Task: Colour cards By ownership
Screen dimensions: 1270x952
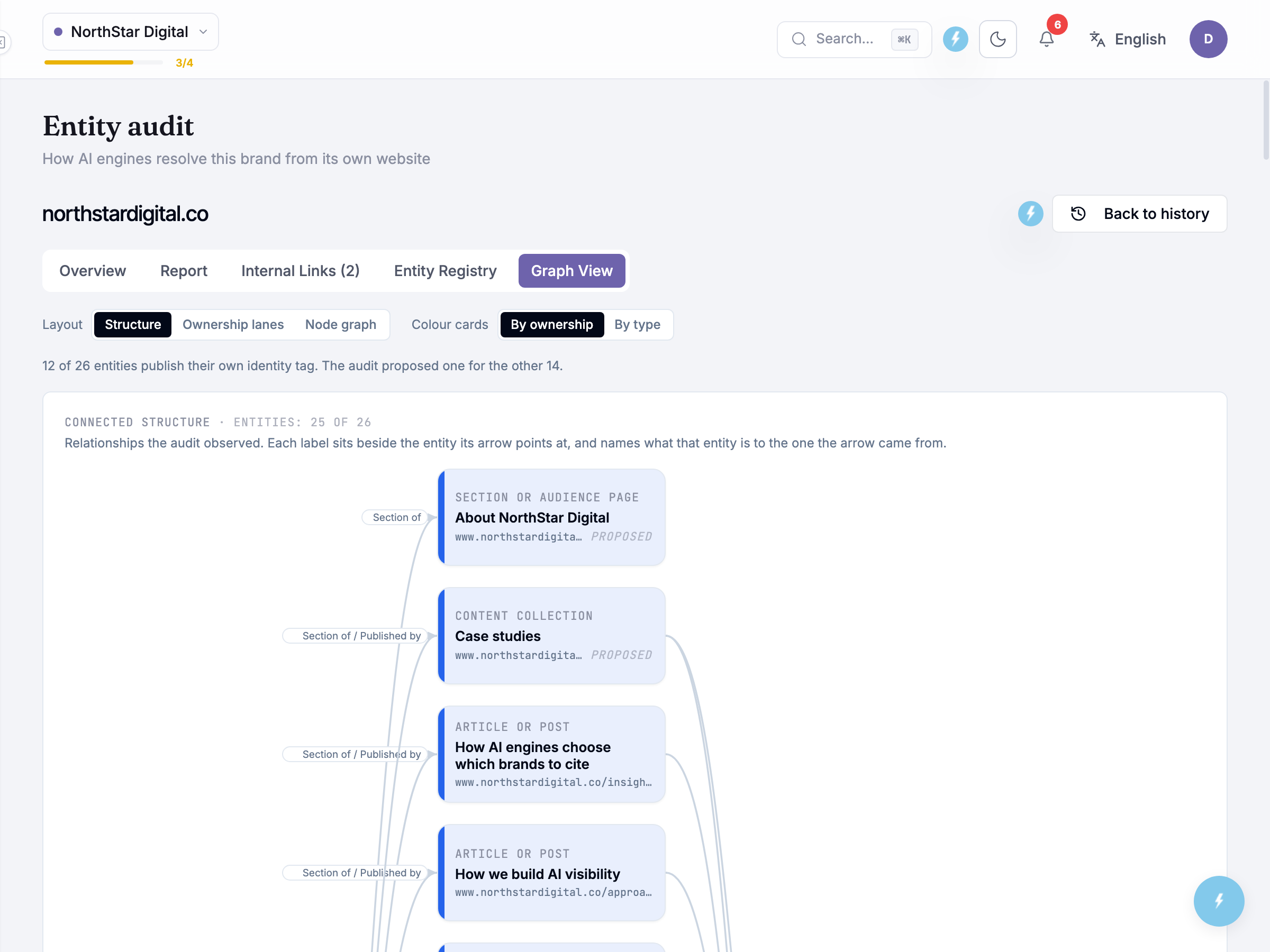Action: [552, 325]
